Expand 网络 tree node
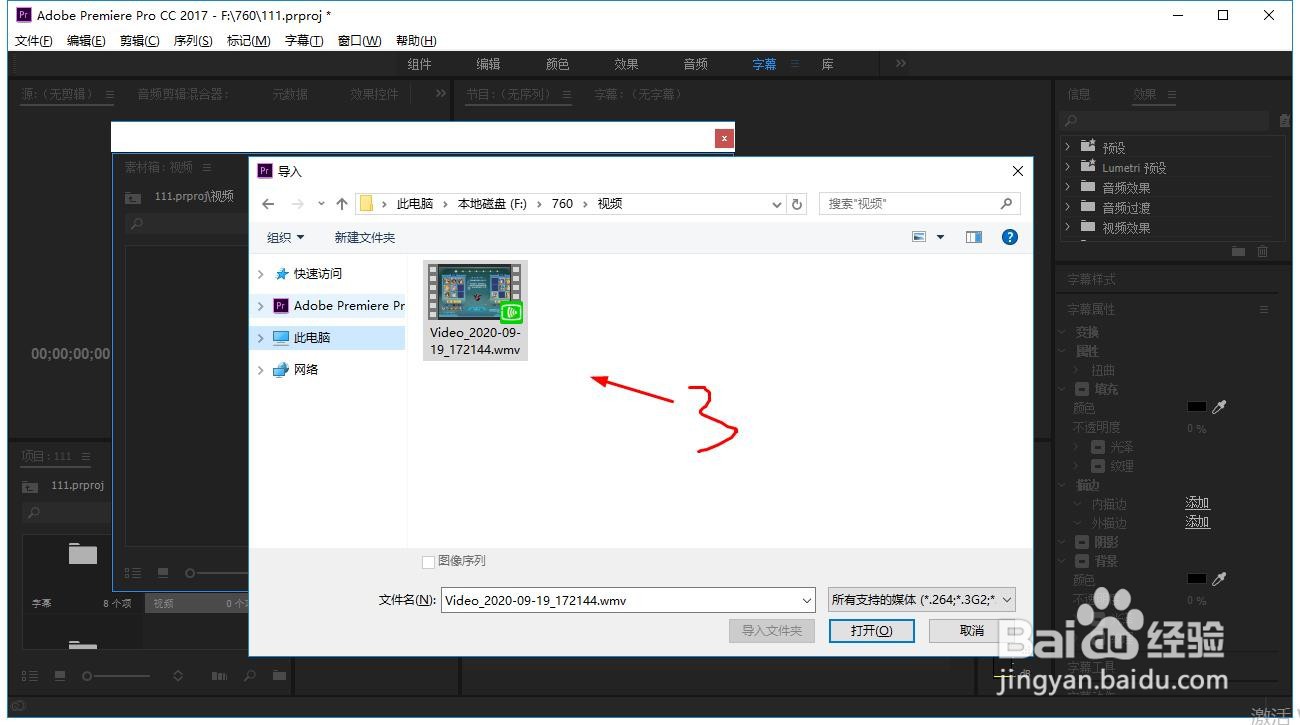 [261, 370]
